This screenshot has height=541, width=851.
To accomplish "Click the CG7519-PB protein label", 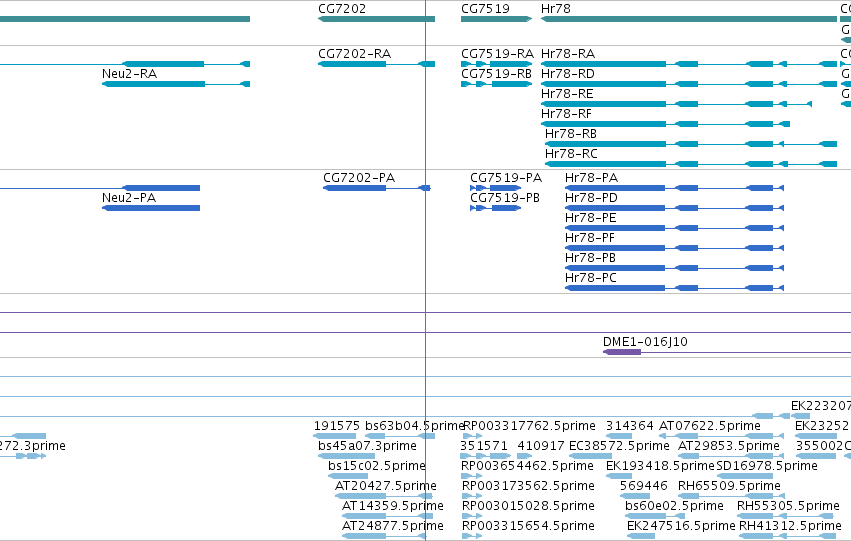I will pos(505,198).
